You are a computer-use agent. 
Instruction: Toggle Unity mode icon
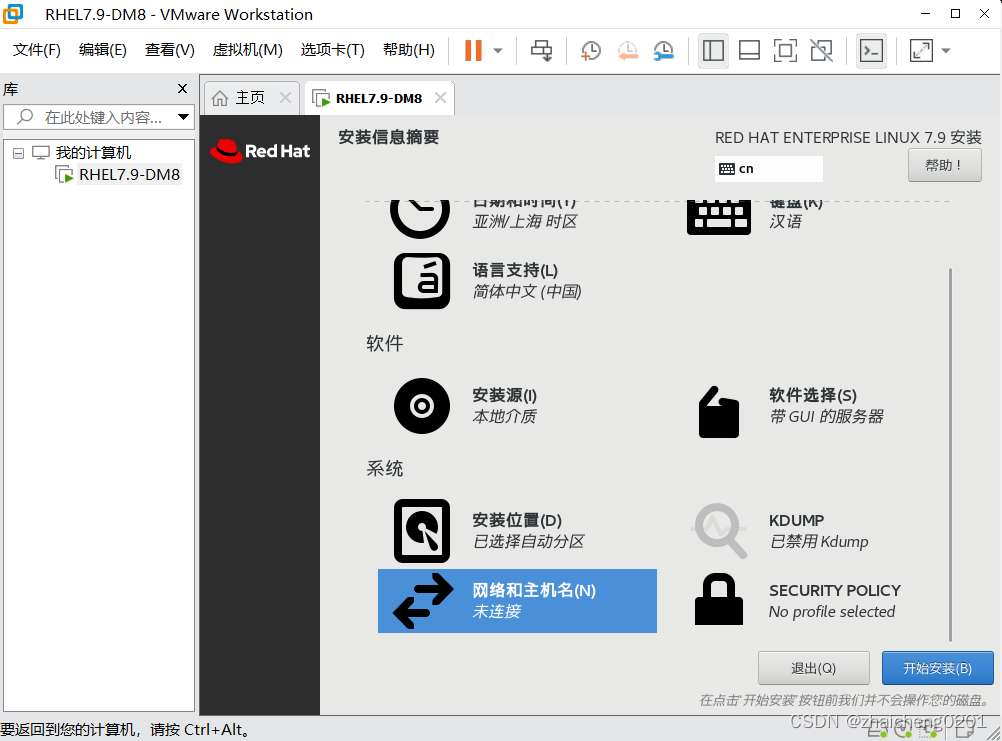coord(822,50)
